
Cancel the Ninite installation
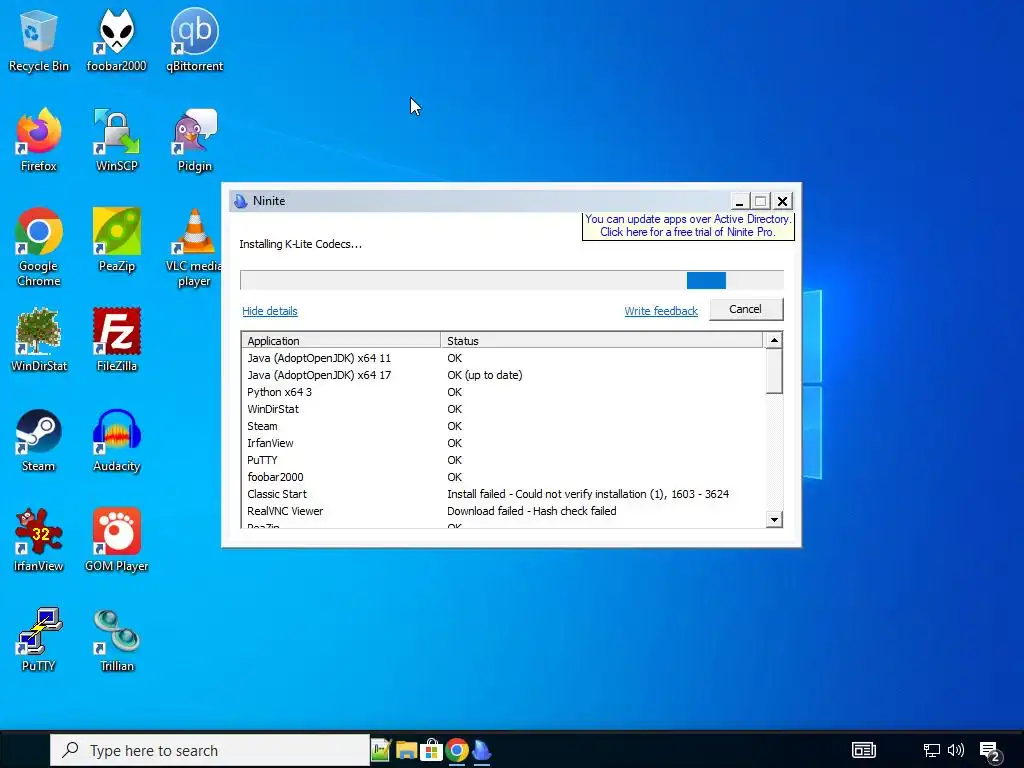(x=745, y=309)
